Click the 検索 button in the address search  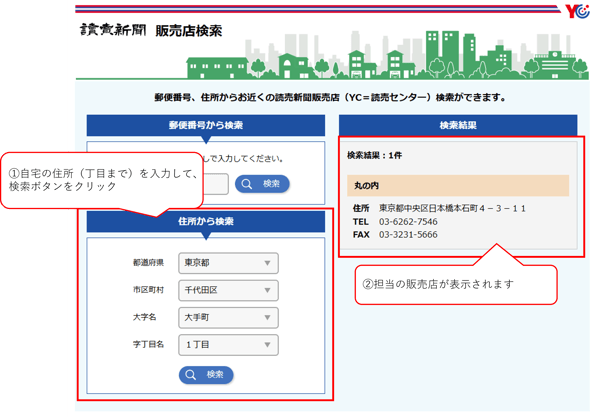(x=206, y=375)
